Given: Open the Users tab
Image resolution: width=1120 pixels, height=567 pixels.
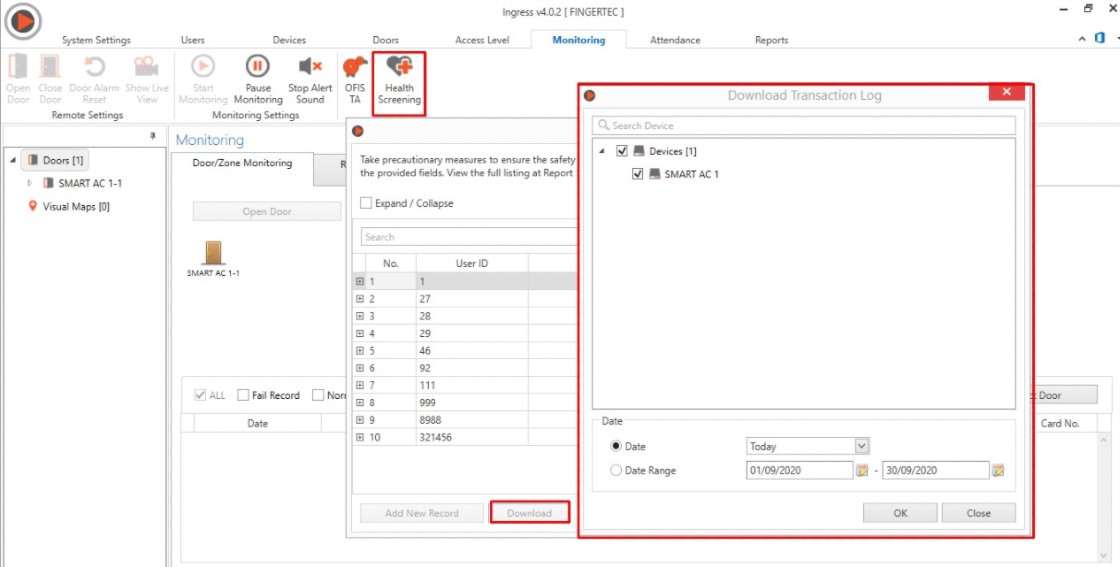Looking at the screenshot, I should tap(193, 40).
